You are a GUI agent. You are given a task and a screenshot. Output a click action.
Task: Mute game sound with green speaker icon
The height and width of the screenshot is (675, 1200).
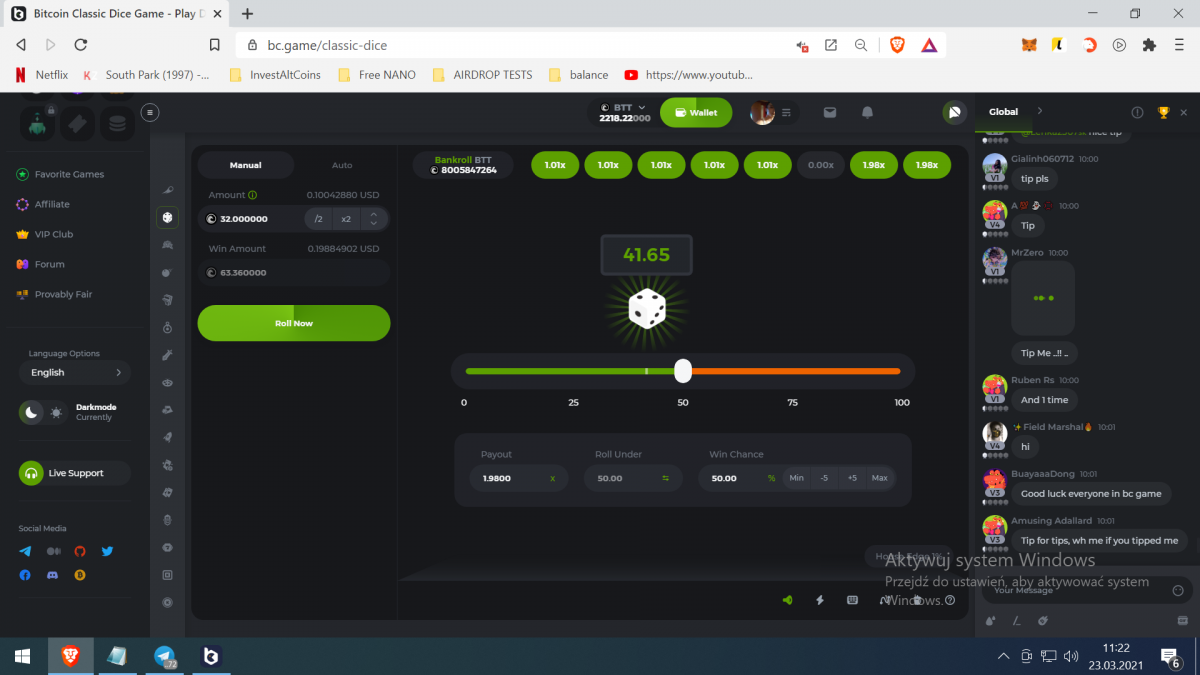click(x=788, y=600)
